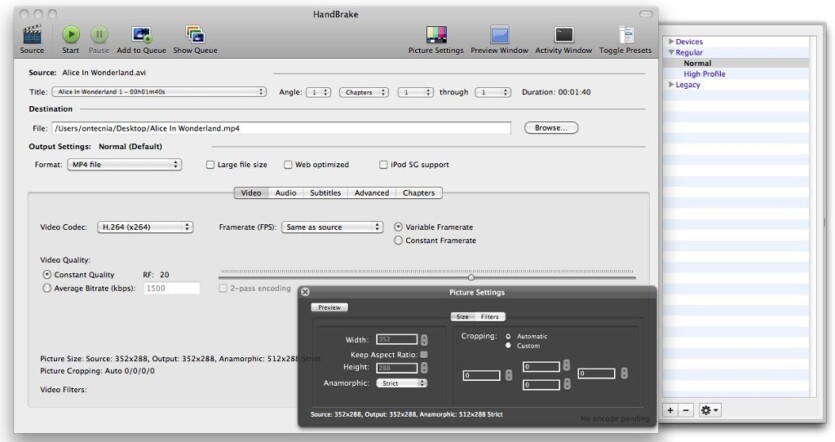Open the Angle dropdown
Viewport: 835px width, 442px height.
coord(318,92)
